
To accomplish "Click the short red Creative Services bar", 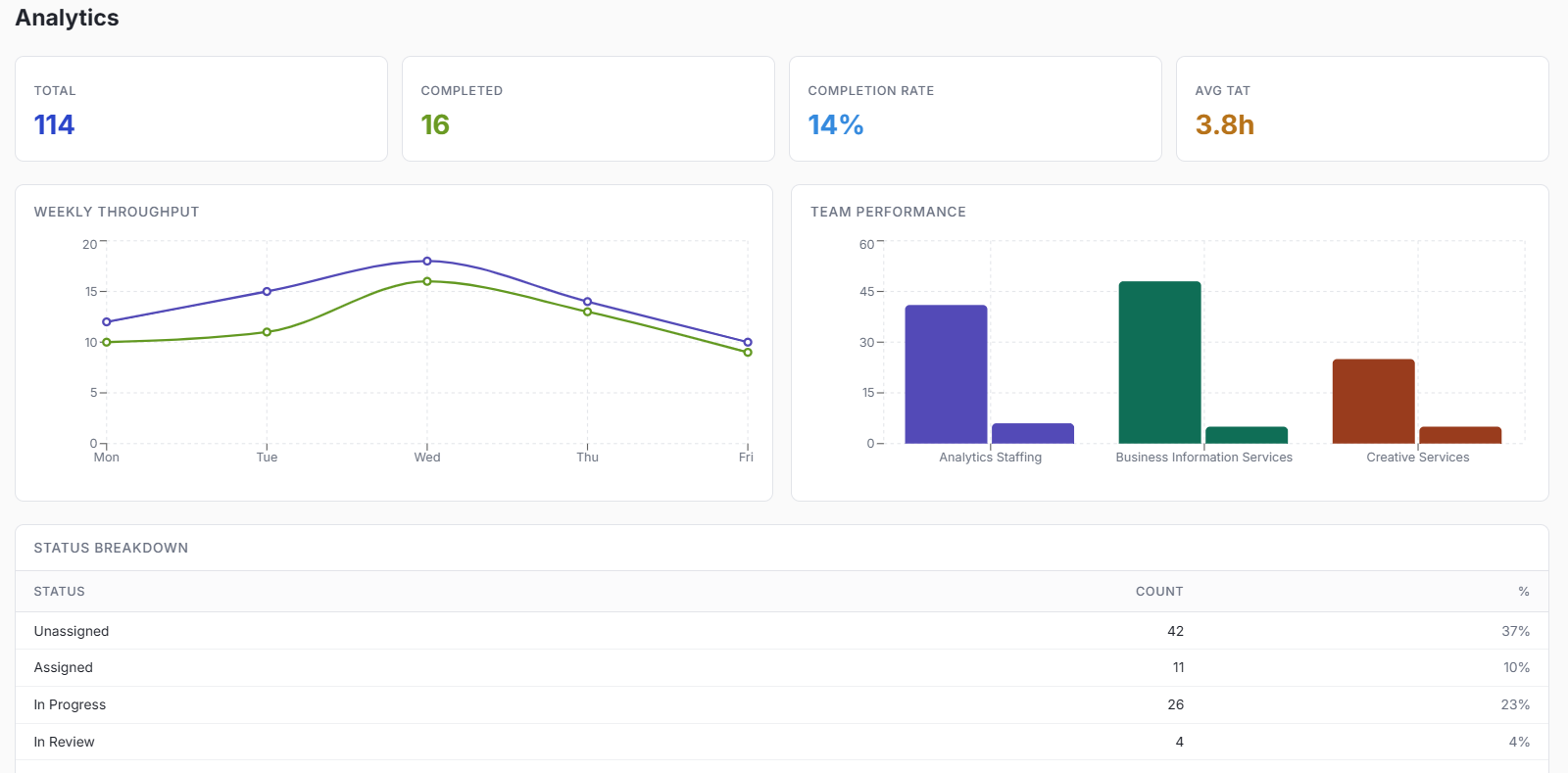I will pyautogui.click(x=1460, y=435).
